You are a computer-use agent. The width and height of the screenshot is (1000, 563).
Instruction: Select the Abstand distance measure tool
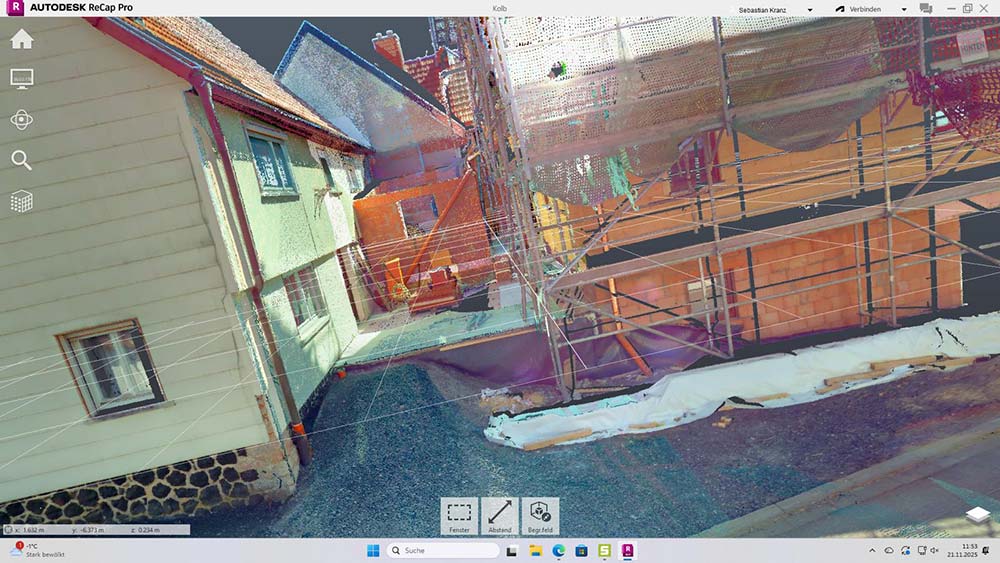pos(500,515)
